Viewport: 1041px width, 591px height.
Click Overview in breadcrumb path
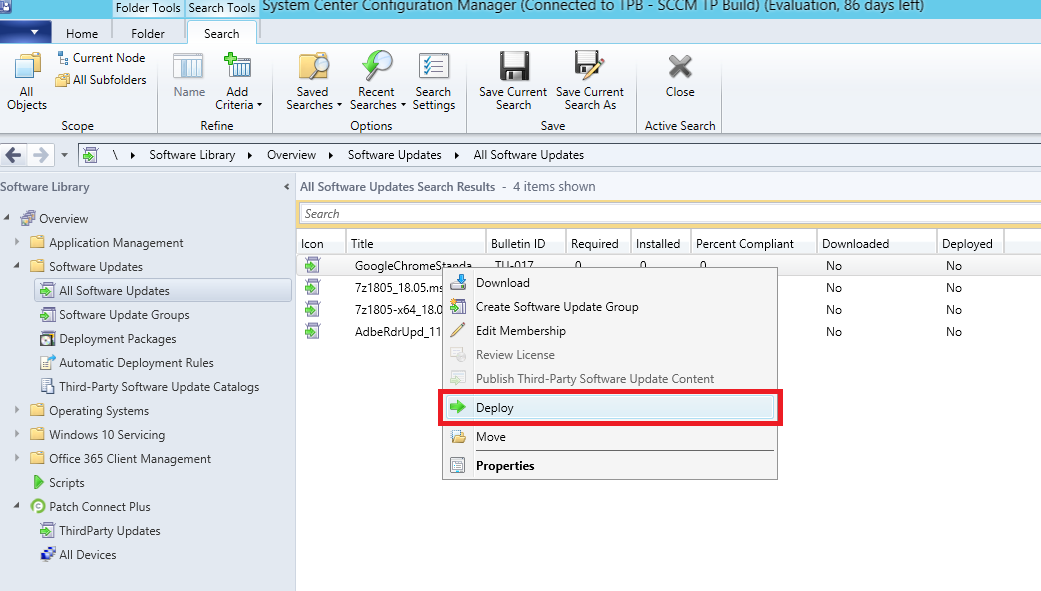[x=291, y=155]
